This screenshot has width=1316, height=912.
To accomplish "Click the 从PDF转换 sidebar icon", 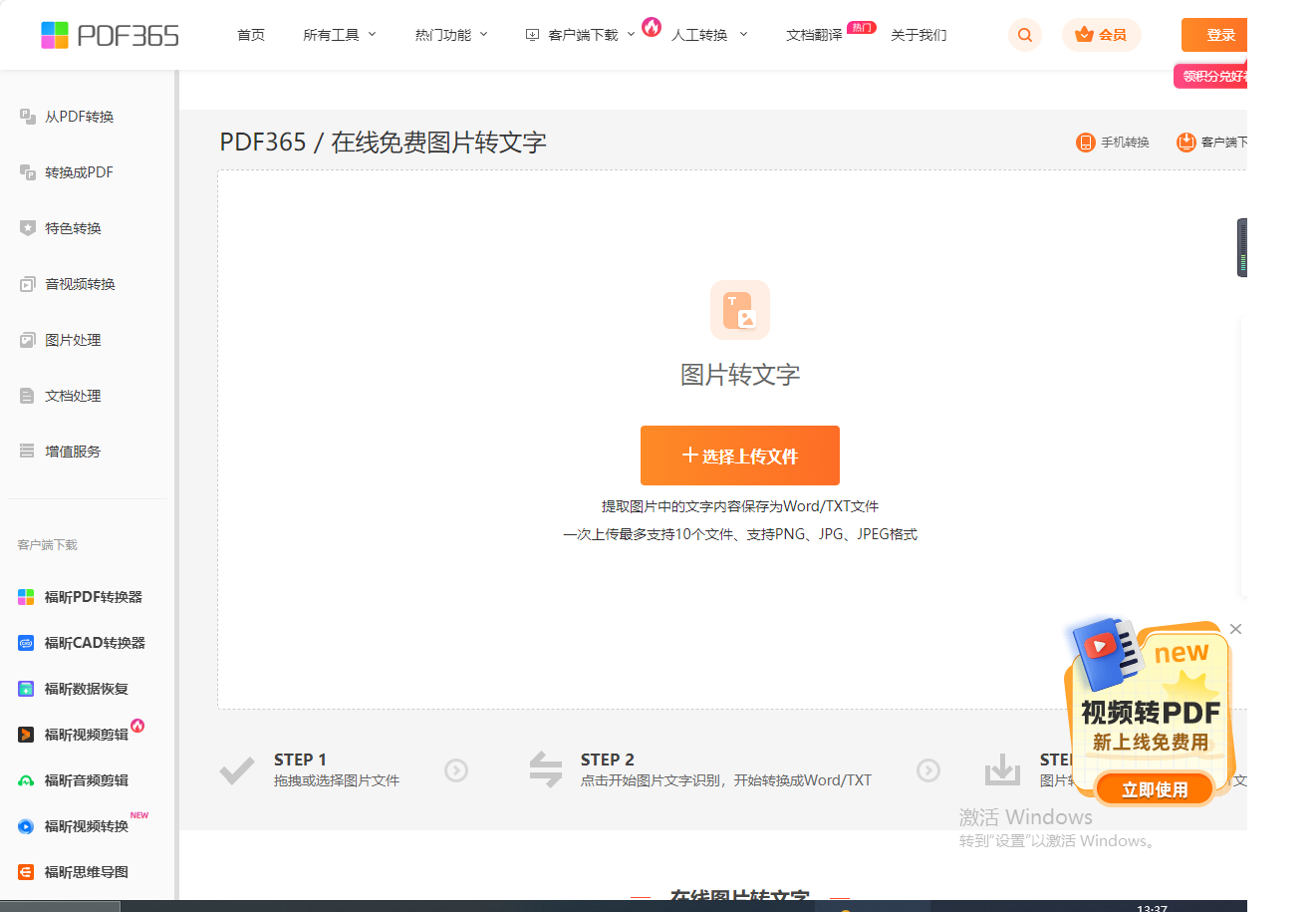I will [x=28, y=117].
